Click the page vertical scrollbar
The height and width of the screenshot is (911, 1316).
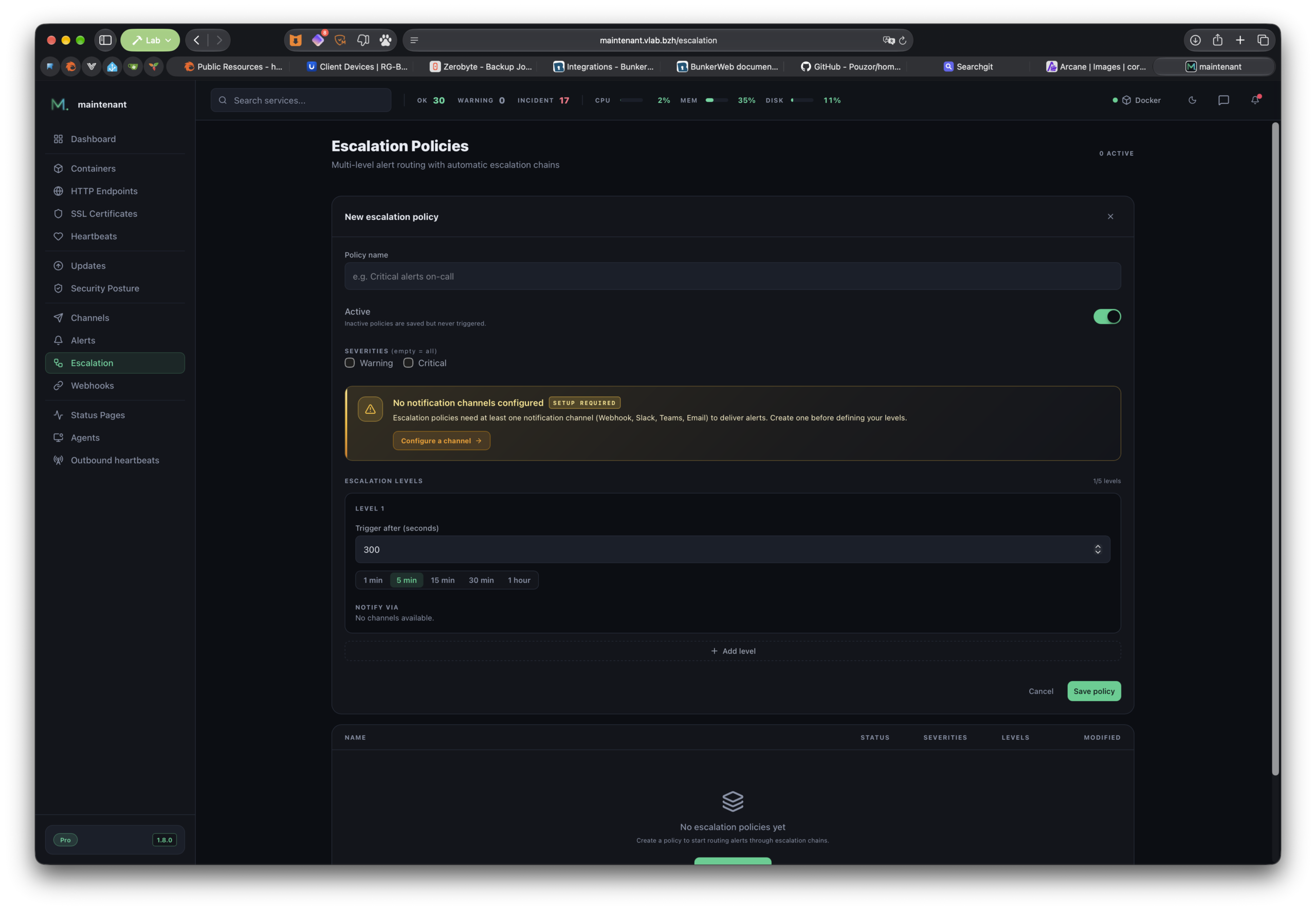point(1275,449)
